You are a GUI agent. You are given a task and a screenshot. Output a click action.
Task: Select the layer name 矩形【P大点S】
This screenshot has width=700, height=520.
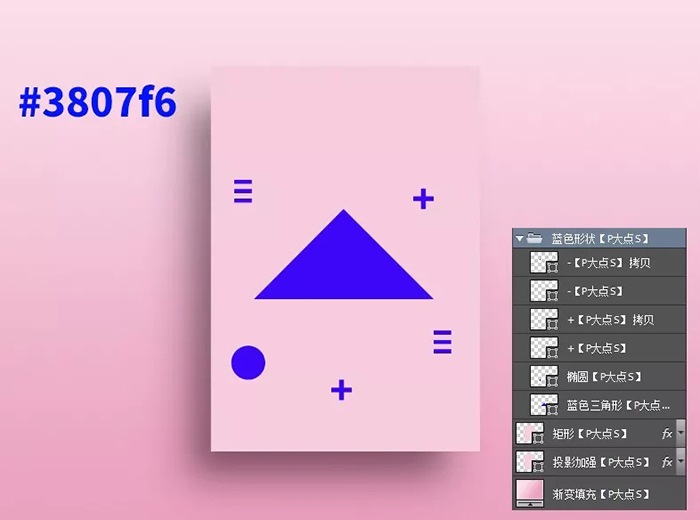[590, 433]
